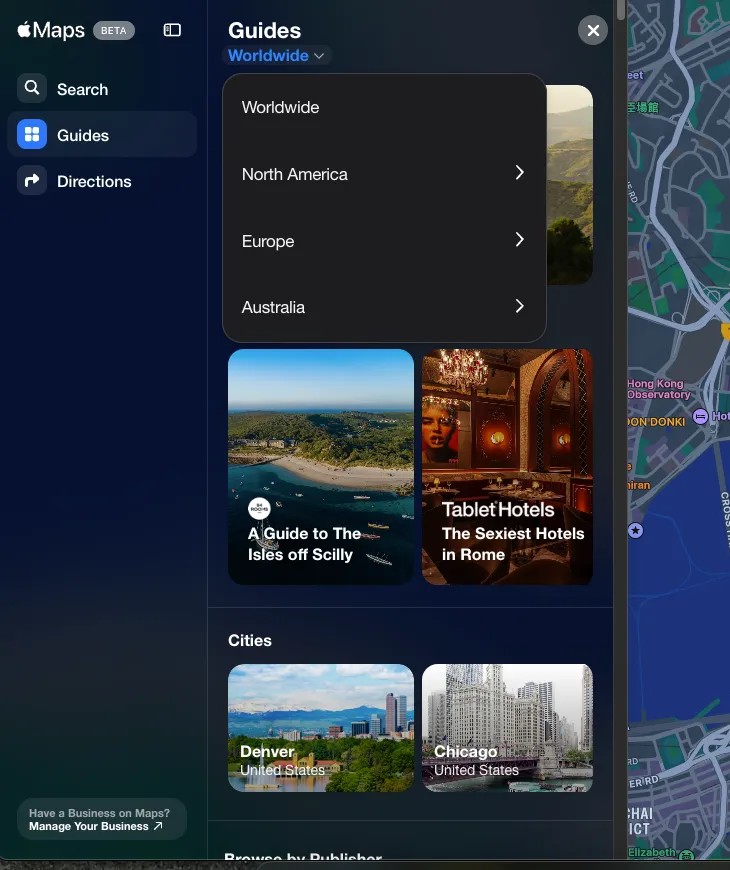Open Directions via the arrow icon

point(32,181)
